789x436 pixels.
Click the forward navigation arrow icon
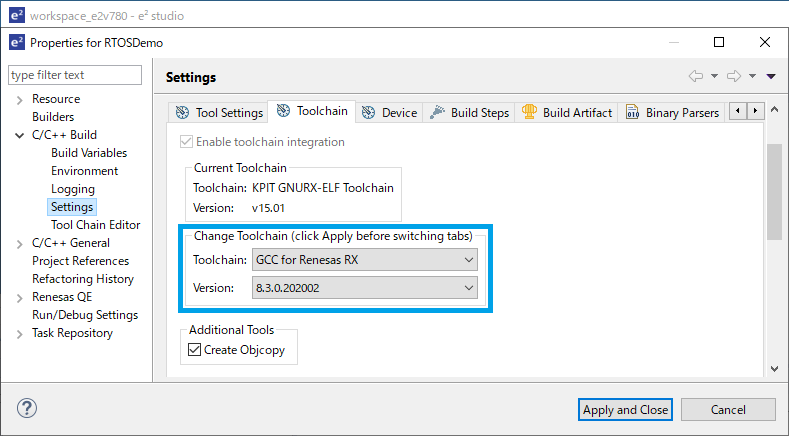point(734,77)
